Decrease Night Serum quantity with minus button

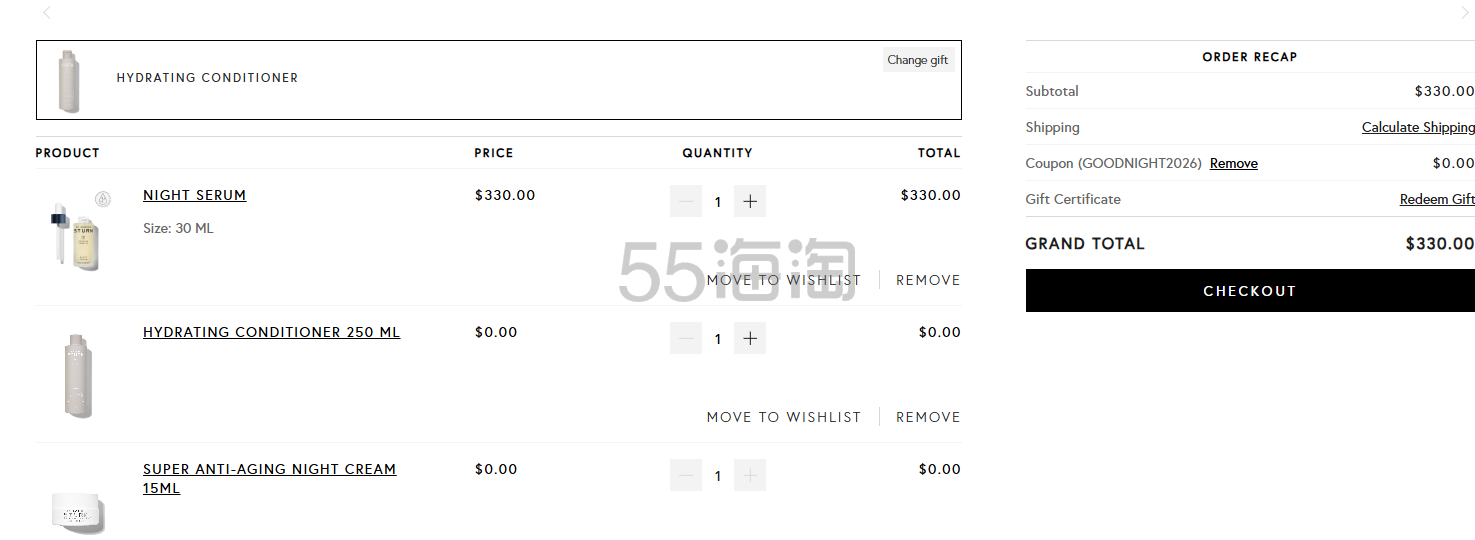tap(686, 201)
